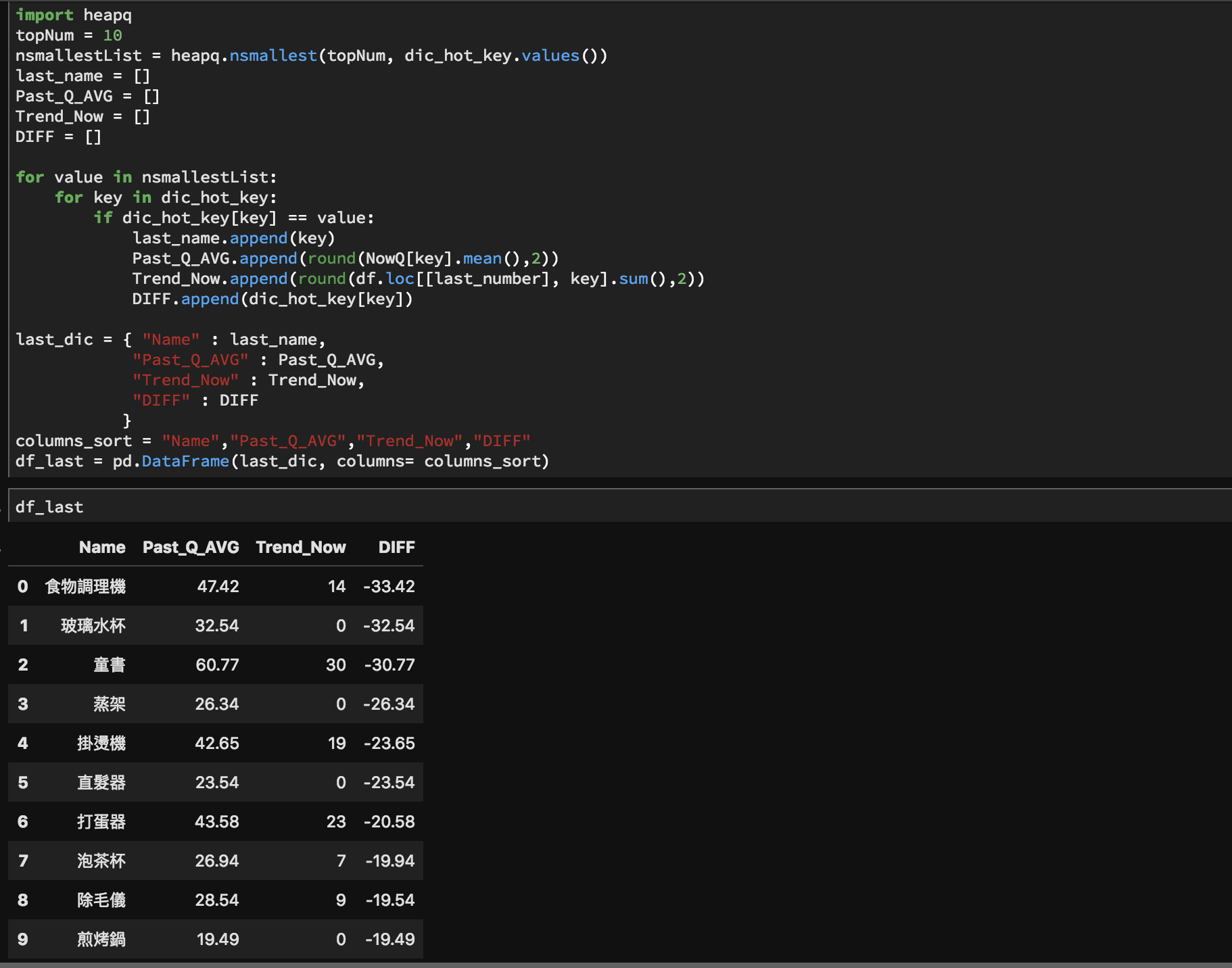
Task: Click the 'if dic_hot_key[key] == value' line
Action: point(234,218)
